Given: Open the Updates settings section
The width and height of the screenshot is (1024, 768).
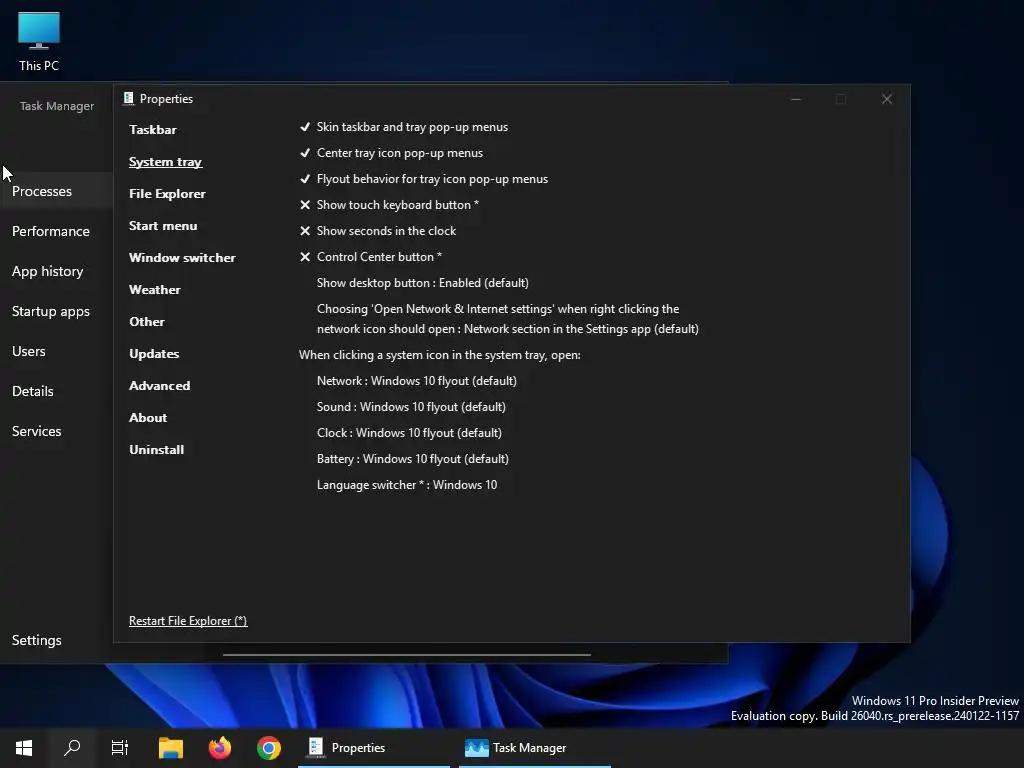Looking at the screenshot, I should pos(154,354).
